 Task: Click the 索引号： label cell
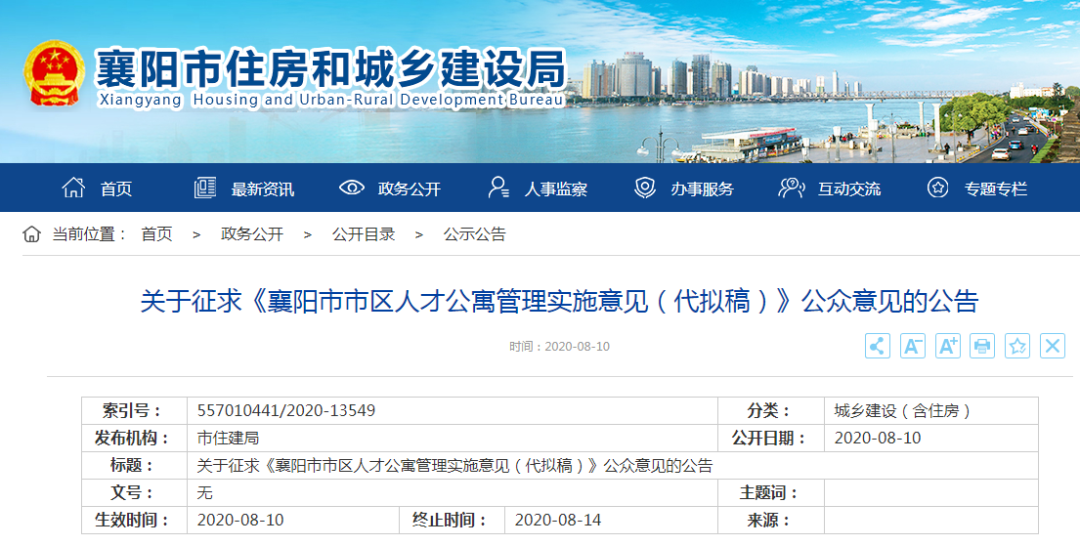(134, 410)
